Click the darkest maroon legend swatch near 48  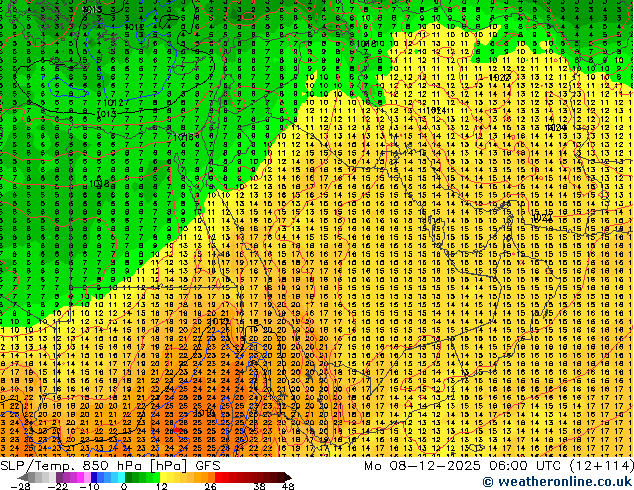coord(281,477)
